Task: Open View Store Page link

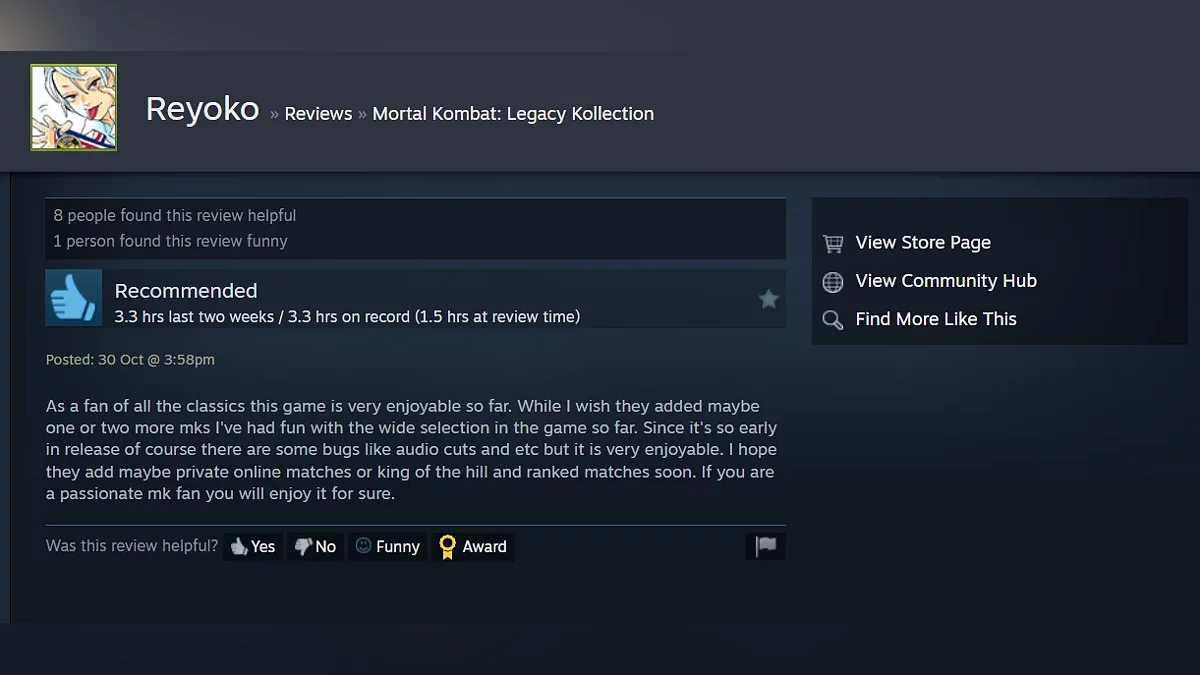Action: (x=923, y=243)
